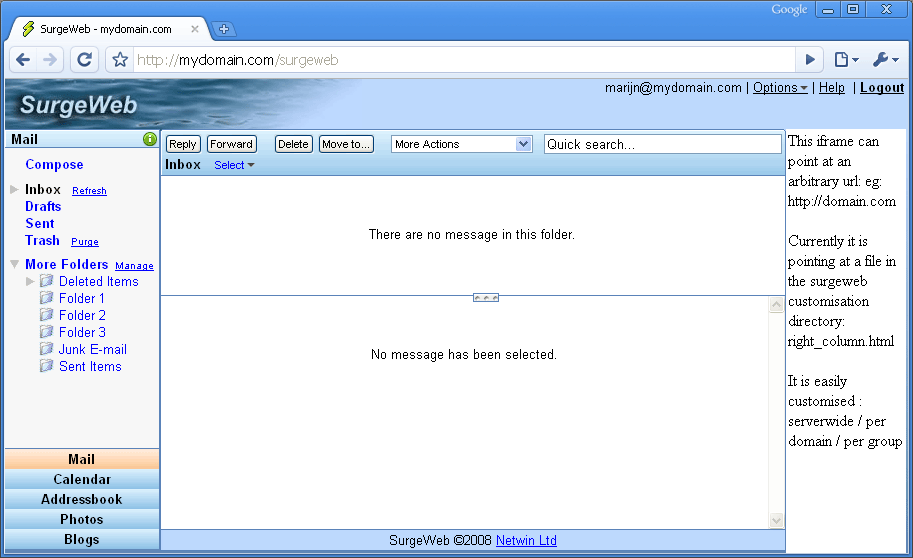Open the wrench settings menu icon
The height and width of the screenshot is (558, 913).
[885, 60]
